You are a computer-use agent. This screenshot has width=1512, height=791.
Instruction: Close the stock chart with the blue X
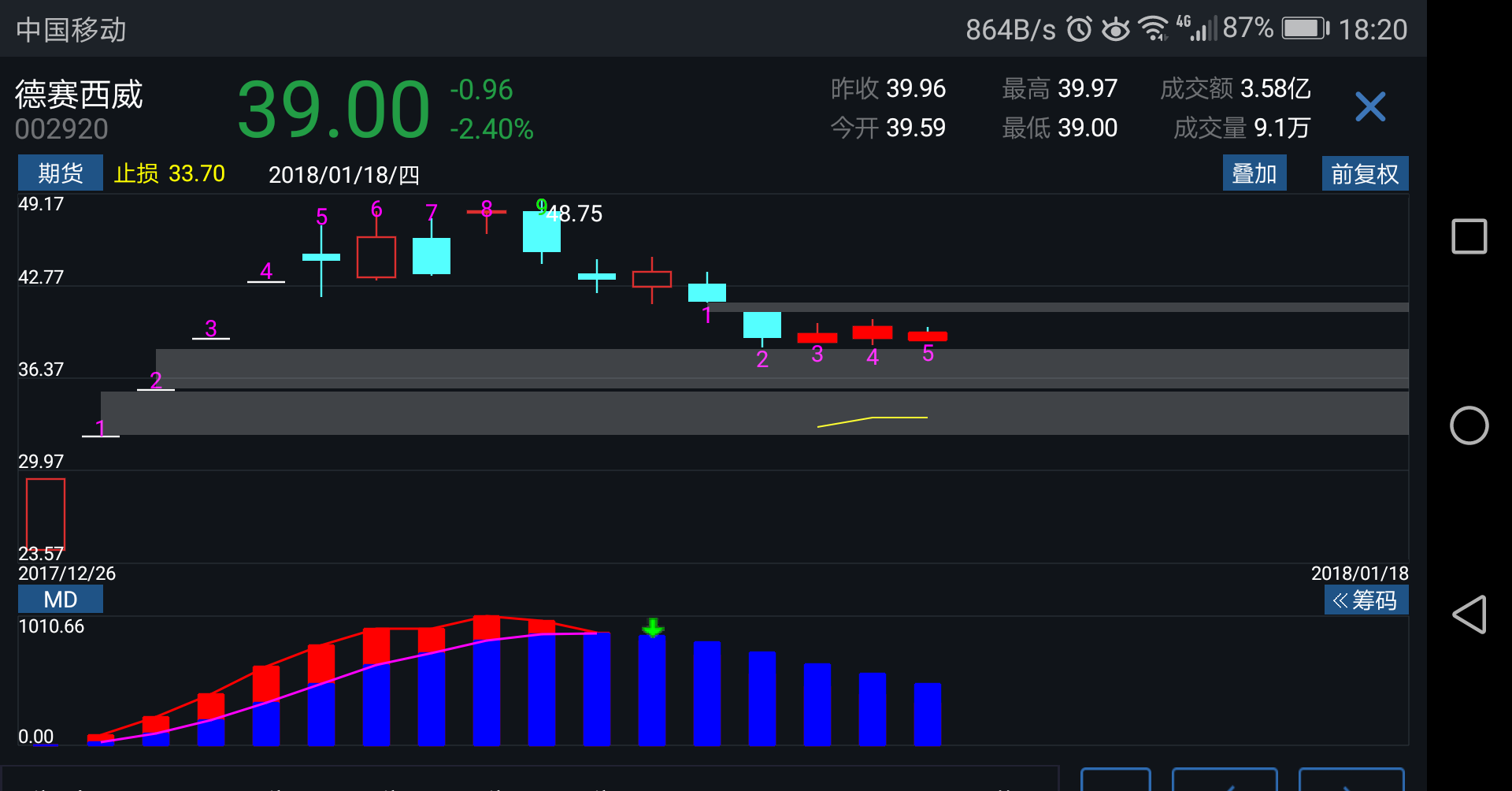click(x=1370, y=106)
